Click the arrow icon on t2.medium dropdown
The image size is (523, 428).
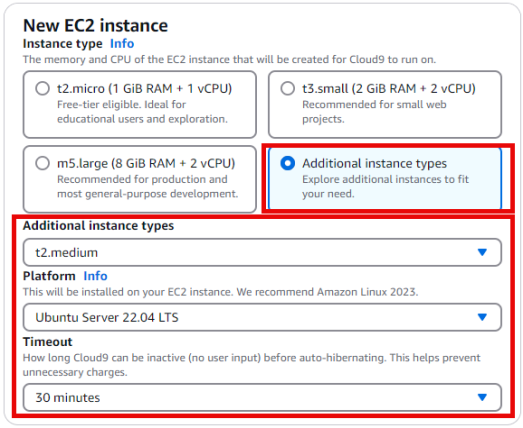(x=482, y=252)
